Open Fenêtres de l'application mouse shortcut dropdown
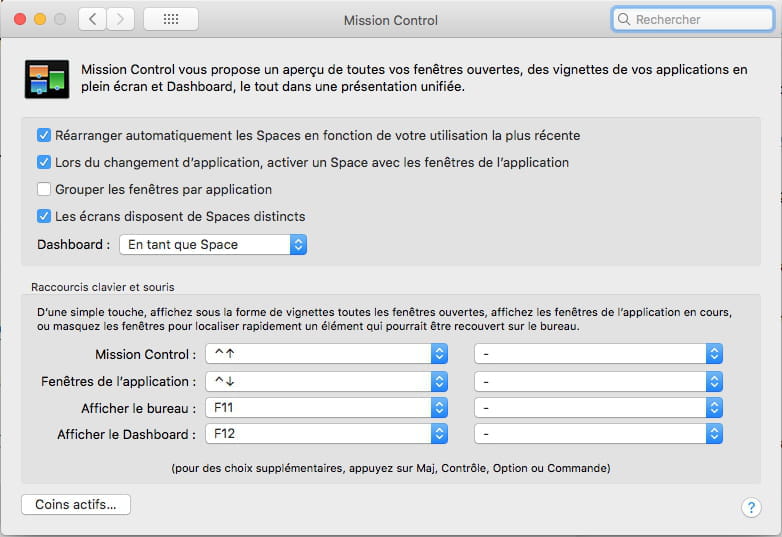782x537 pixels. coord(598,381)
